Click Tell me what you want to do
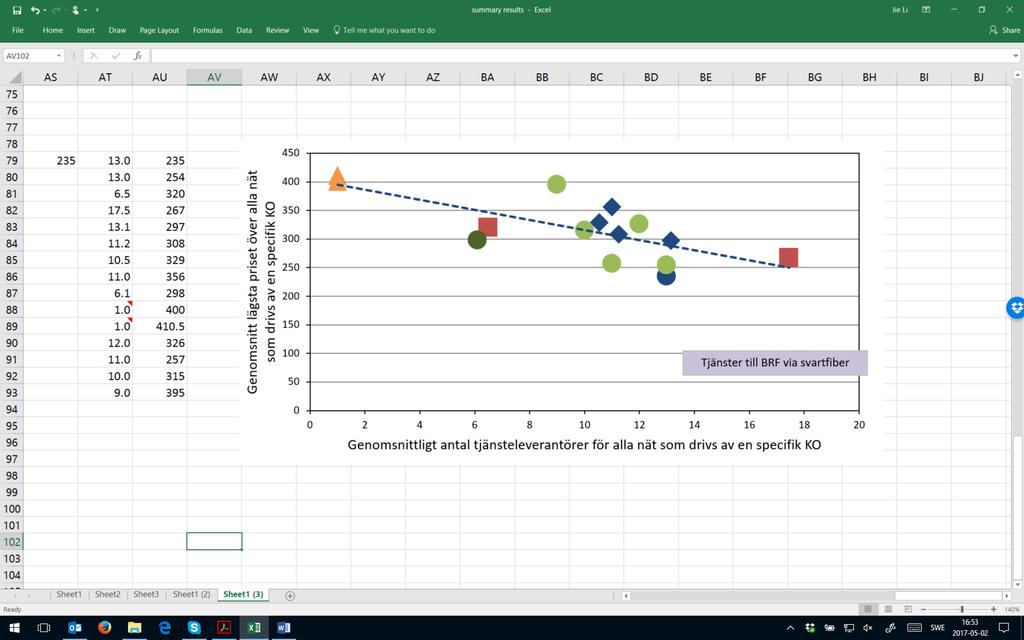The image size is (1024, 640). [384, 30]
